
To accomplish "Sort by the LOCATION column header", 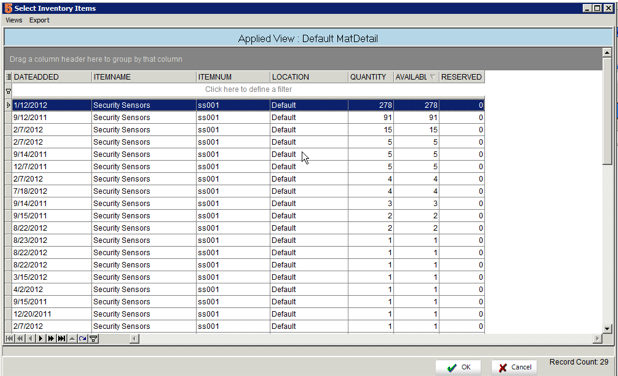I will (309, 77).
